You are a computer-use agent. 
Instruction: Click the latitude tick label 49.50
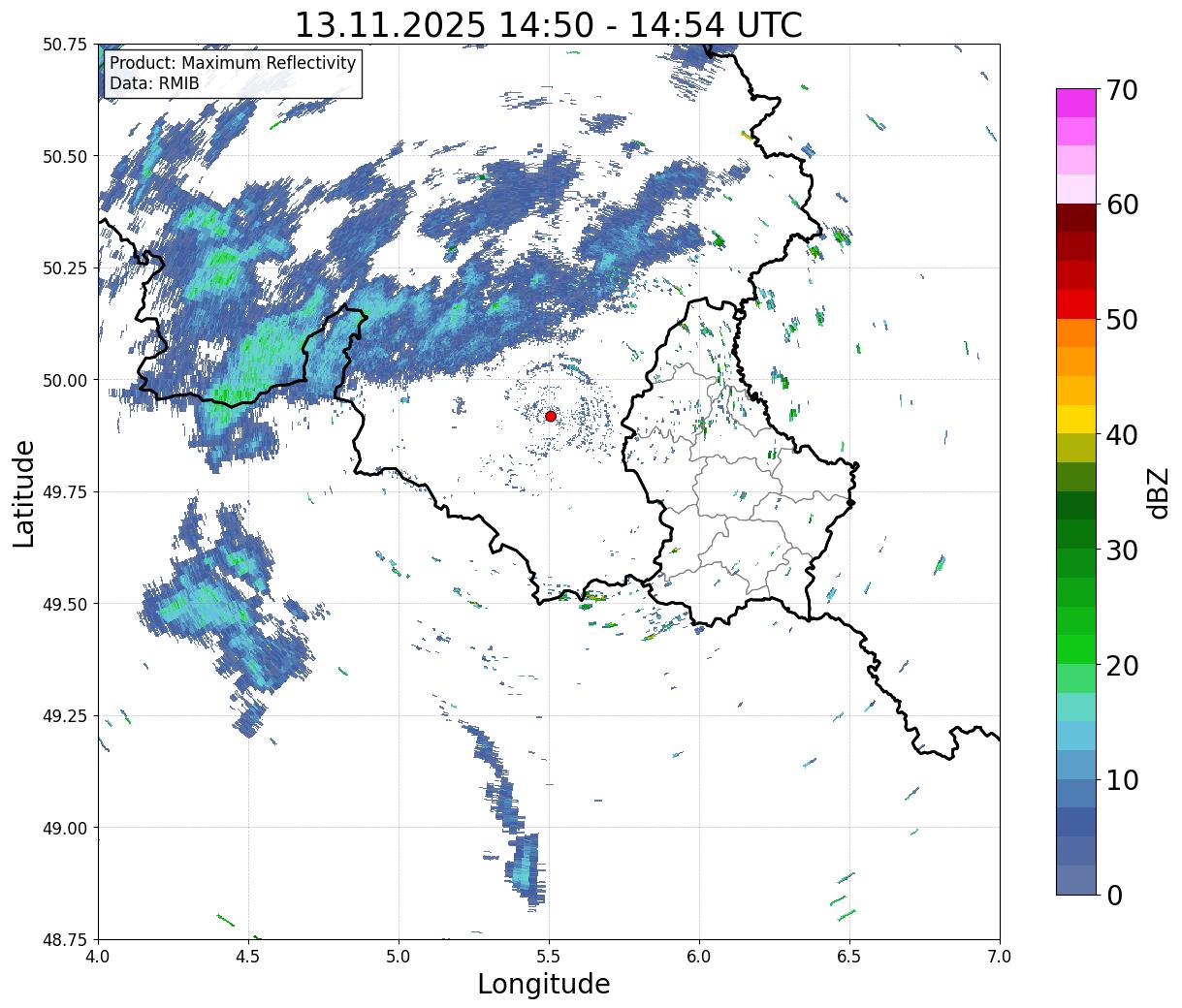tap(65, 604)
